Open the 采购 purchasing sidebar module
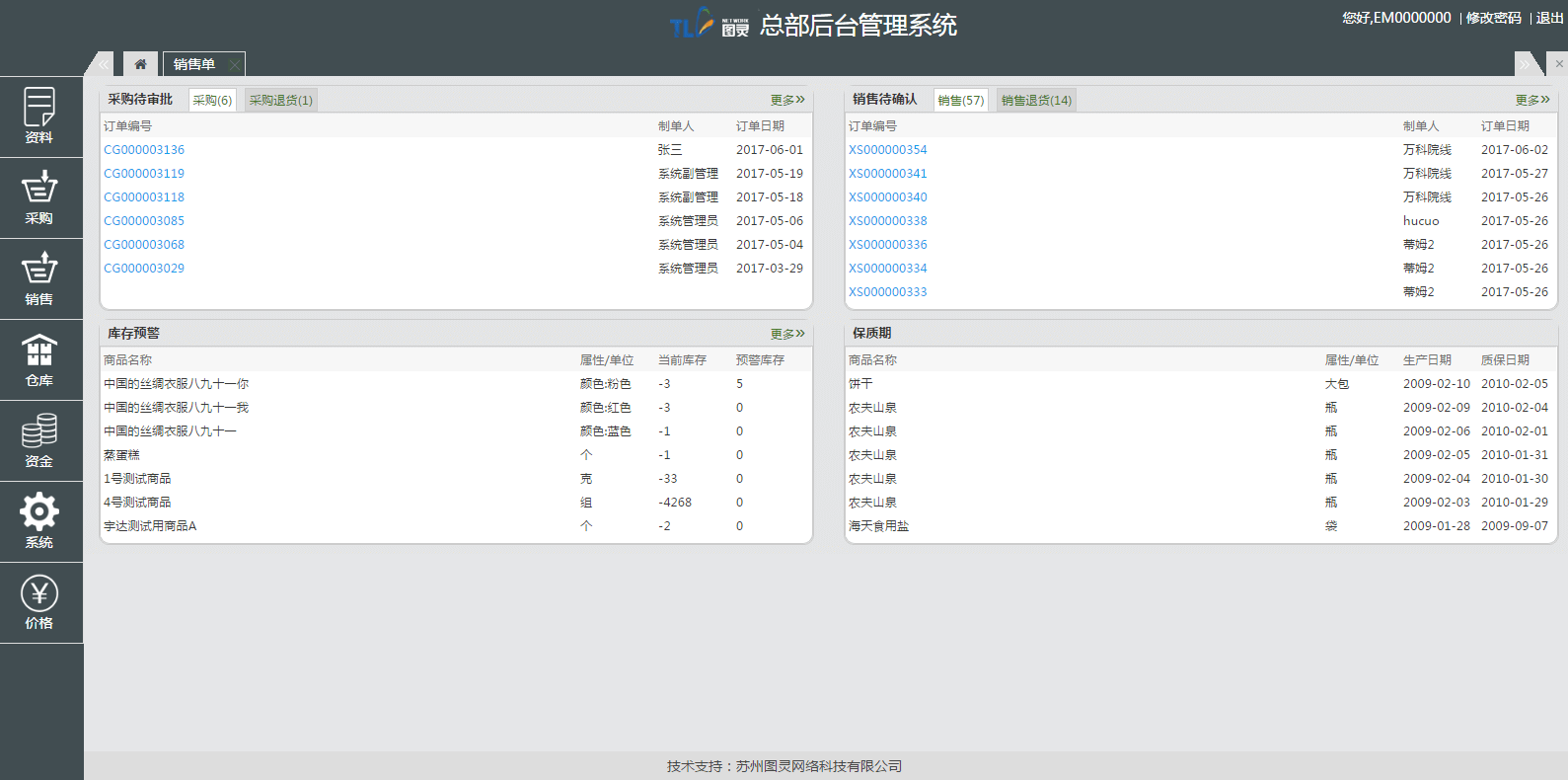Image resolution: width=1568 pixels, height=780 pixels. click(x=39, y=197)
